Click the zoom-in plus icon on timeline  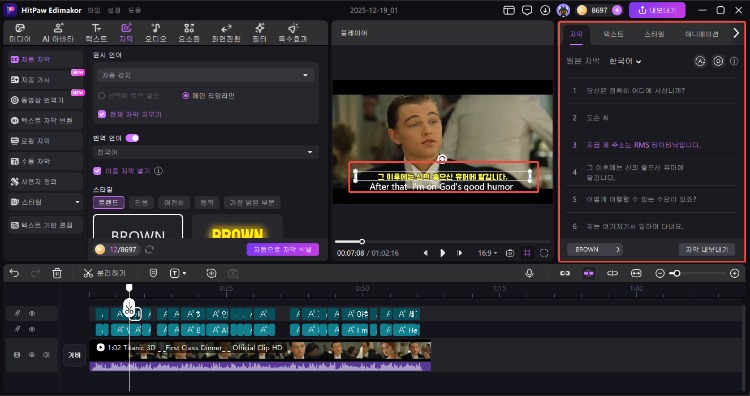tap(735, 273)
